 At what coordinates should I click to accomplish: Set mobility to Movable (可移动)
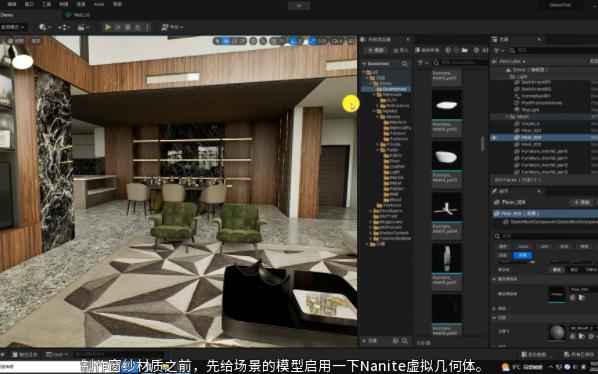(591, 270)
